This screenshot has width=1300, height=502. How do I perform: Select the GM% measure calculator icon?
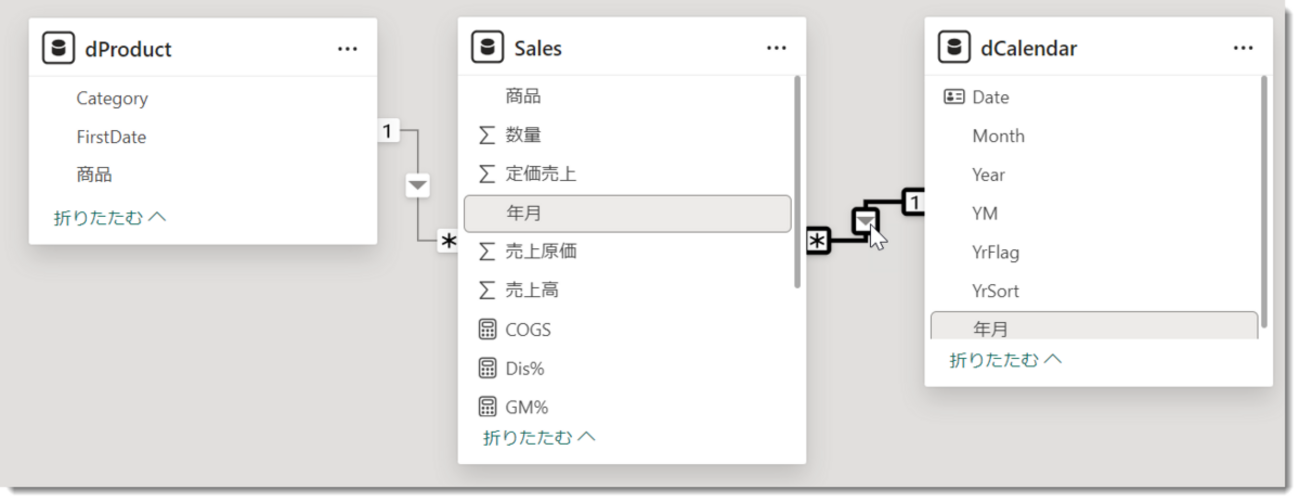tap(487, 407)
